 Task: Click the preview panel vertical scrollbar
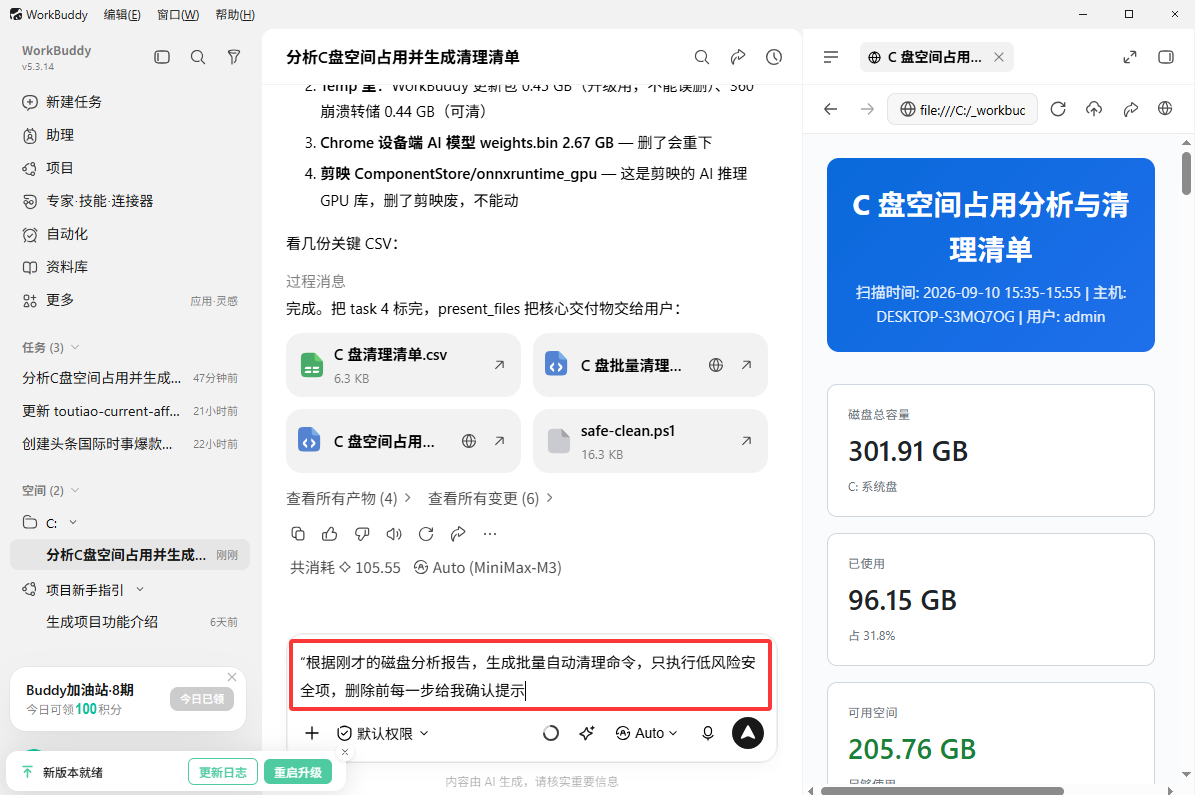pos(1186,174)
